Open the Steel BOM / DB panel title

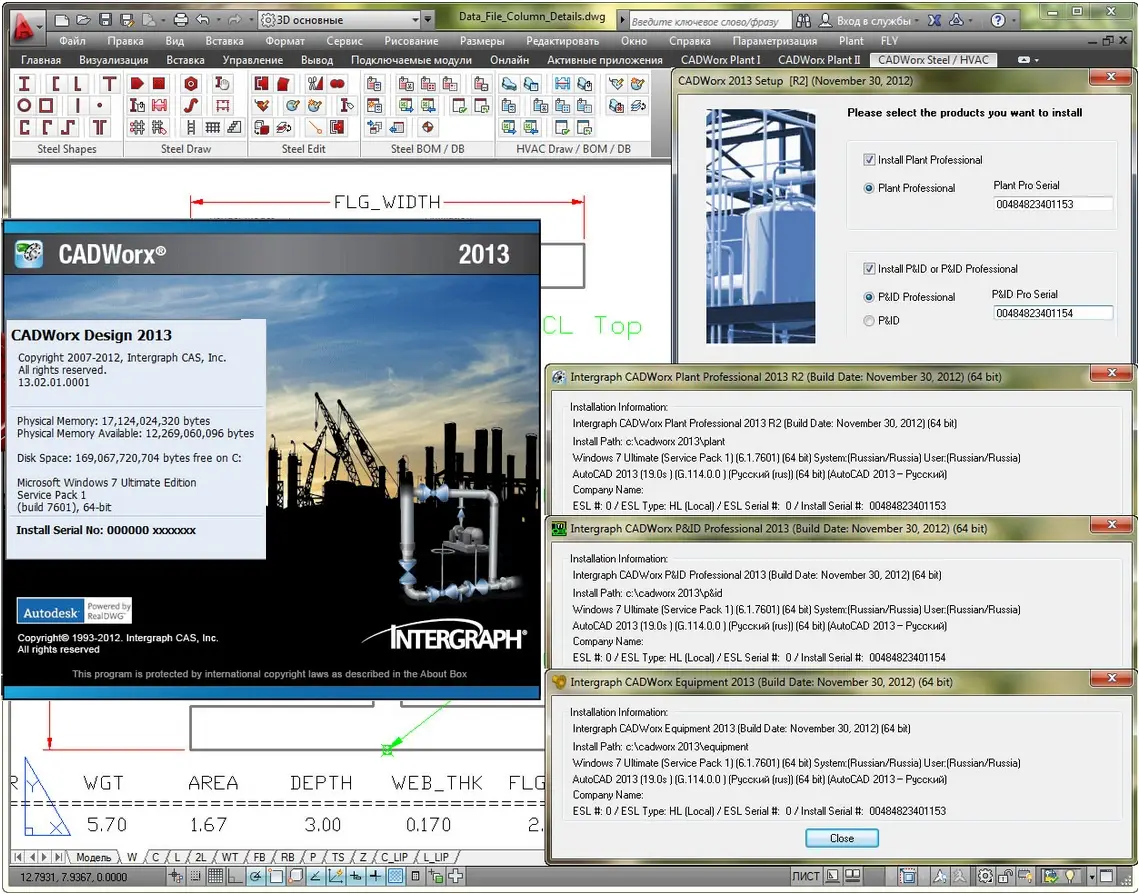(427, 149)
